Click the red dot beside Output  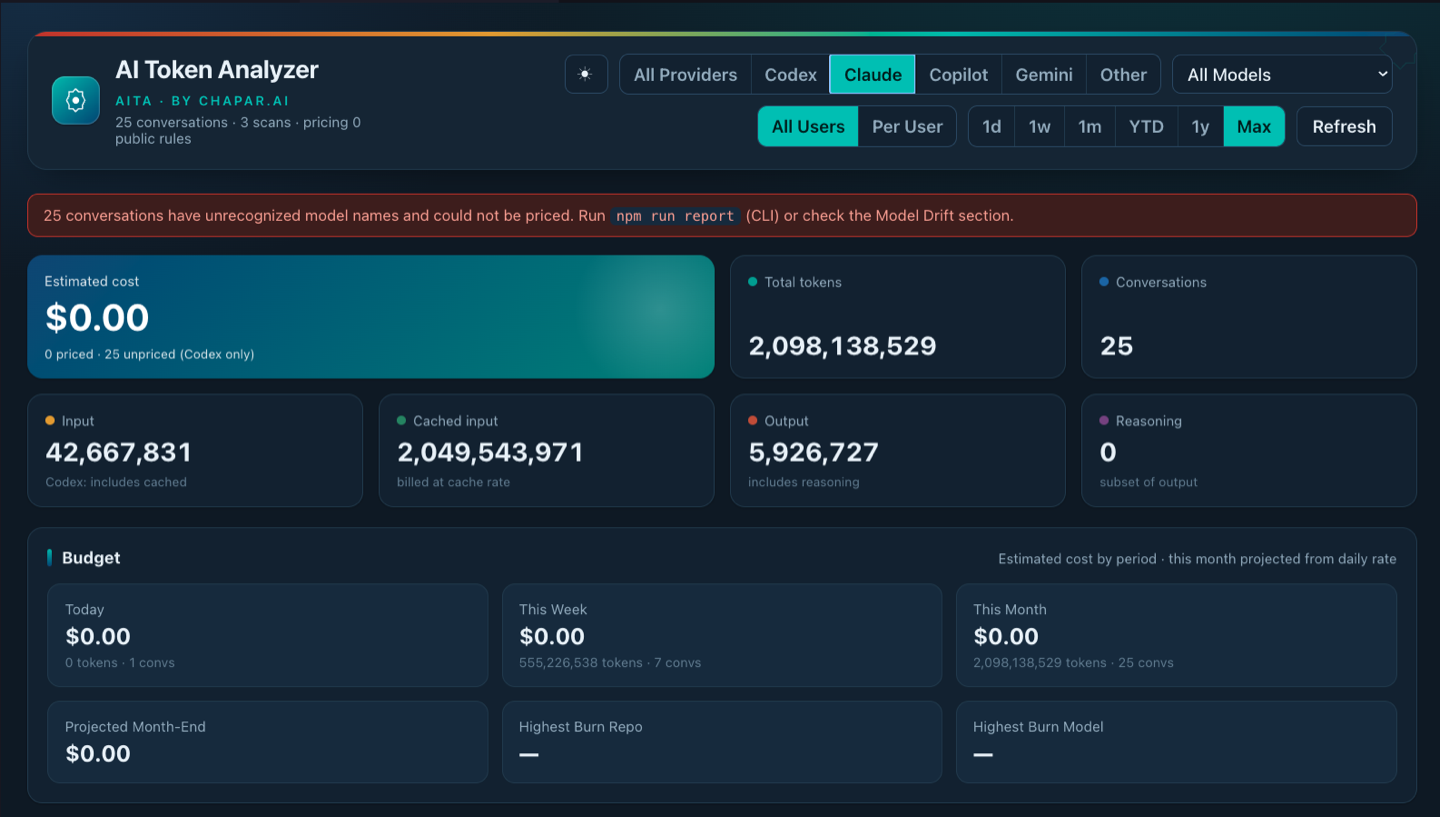tap(753, 421)
